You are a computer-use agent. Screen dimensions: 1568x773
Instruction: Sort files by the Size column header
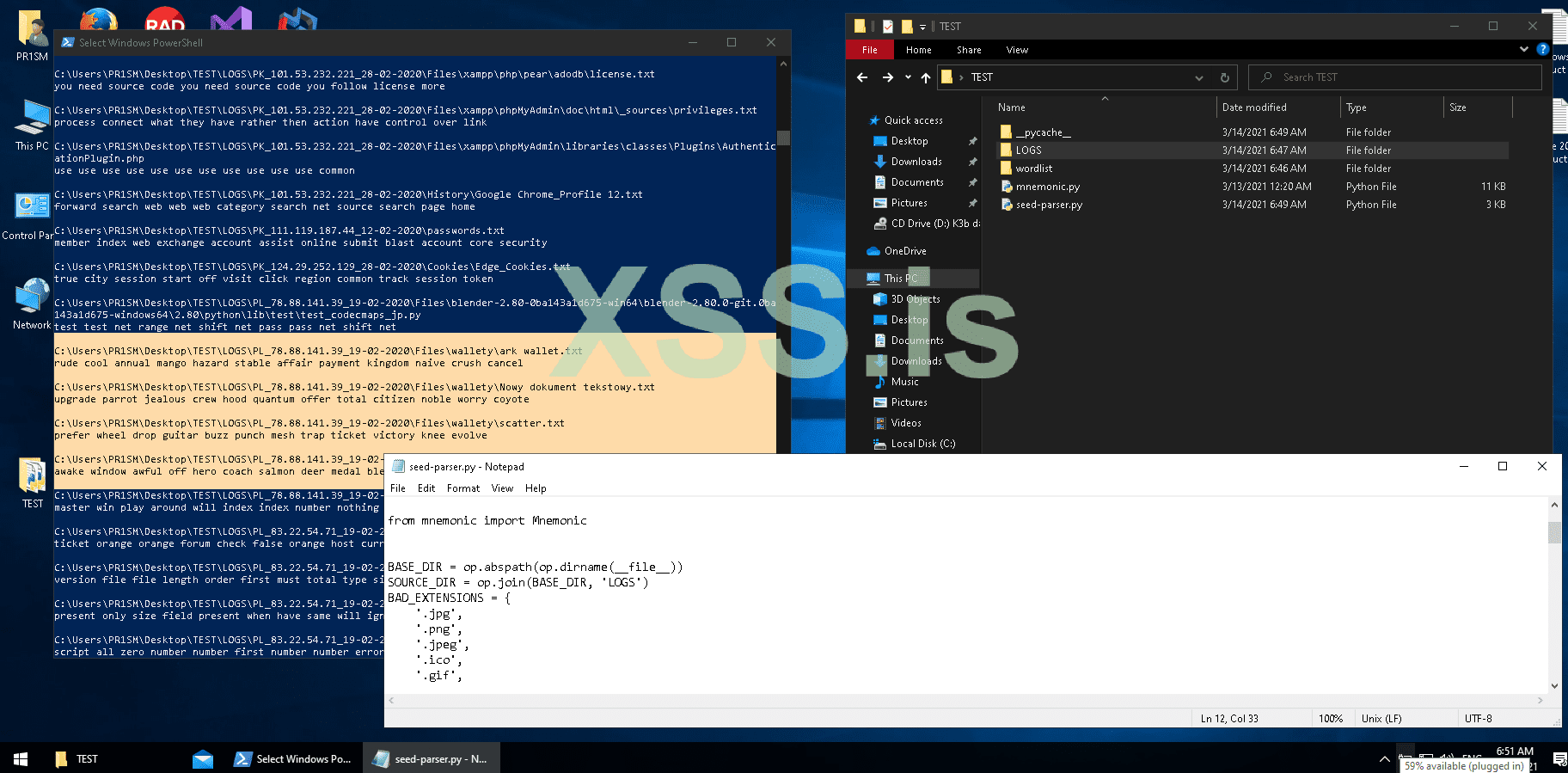tap(1478, 107)
